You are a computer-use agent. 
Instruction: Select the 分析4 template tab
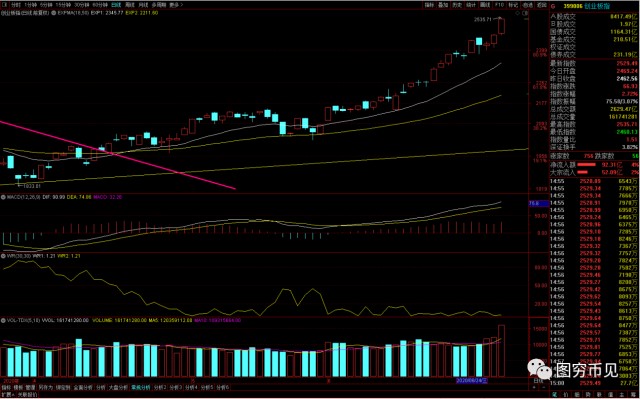click(191, 388)
